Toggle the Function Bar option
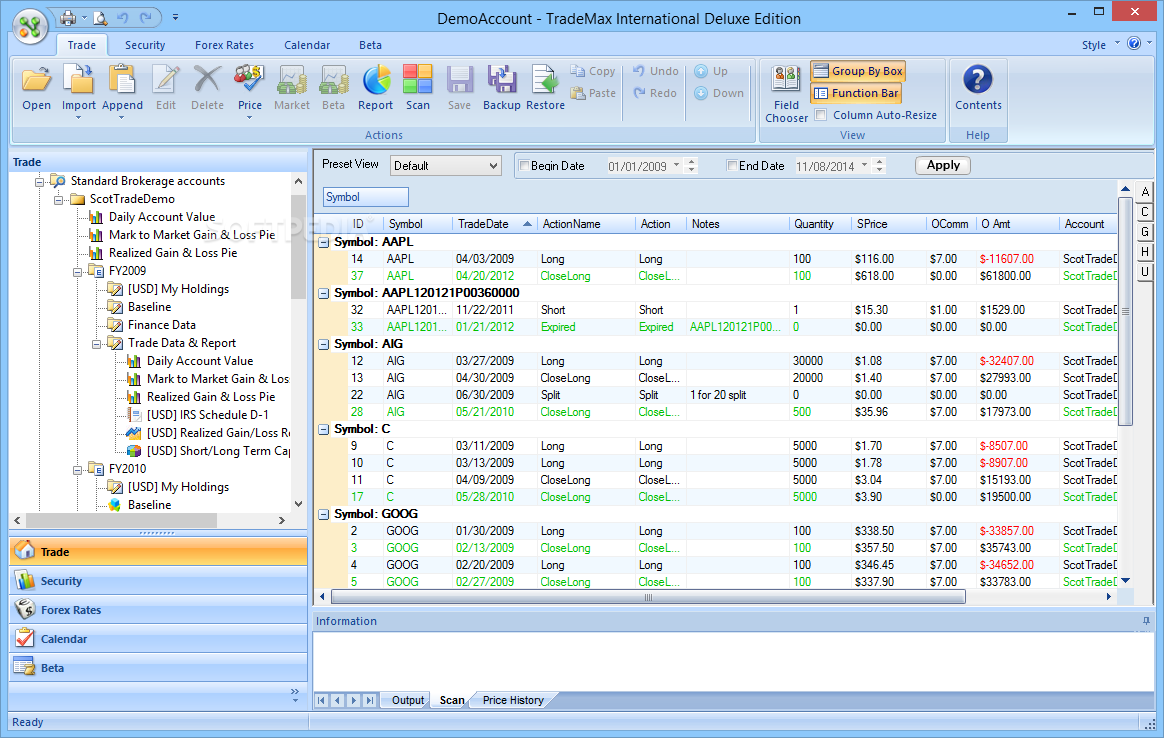The image size is (1164, 738). tap(856, 94)
